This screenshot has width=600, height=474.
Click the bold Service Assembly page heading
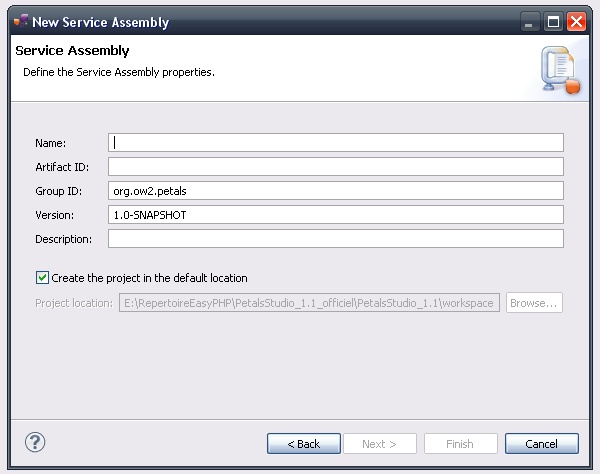tap(72, 51)
